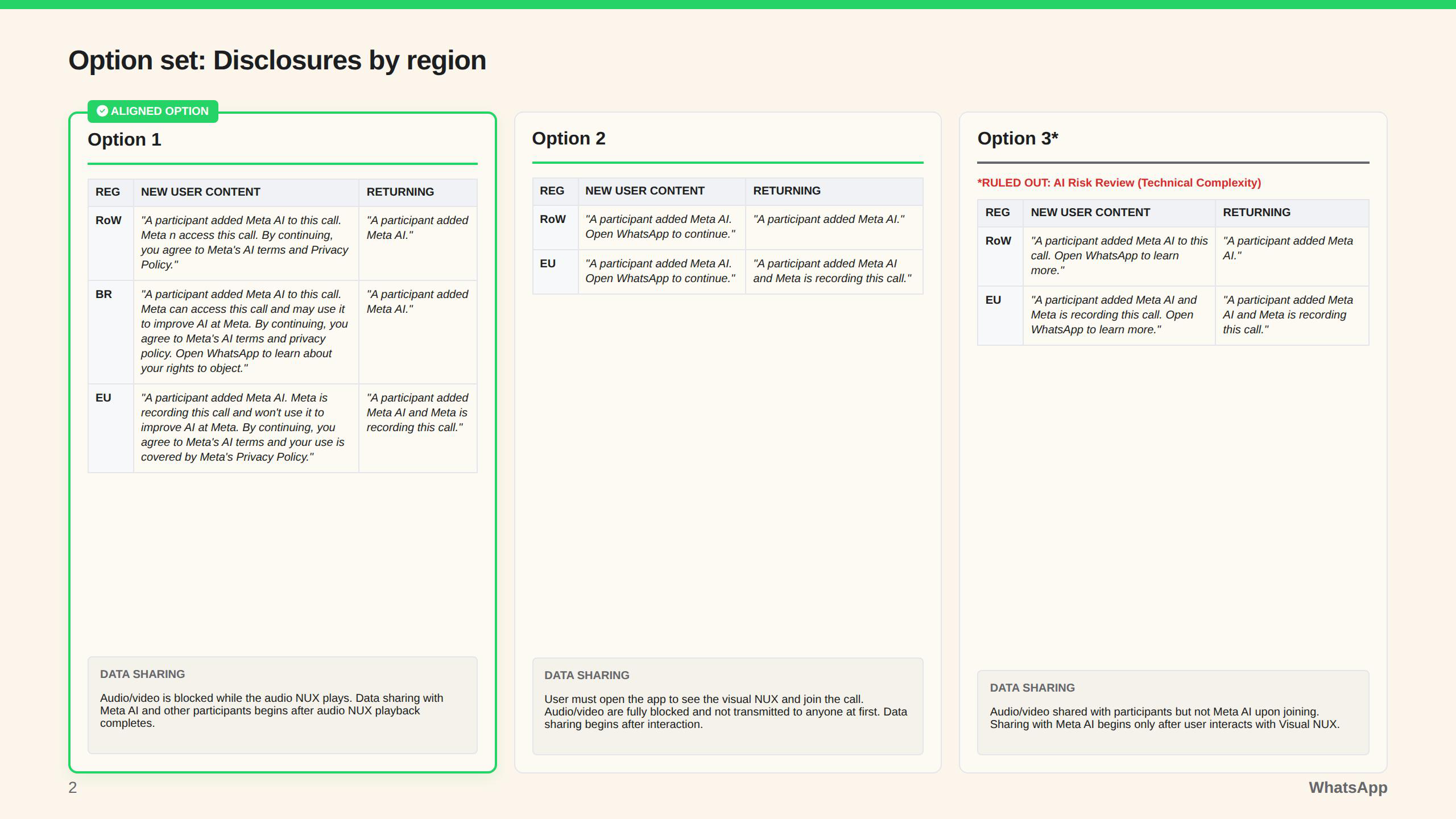This screenshot has width=1456, height=819.
Task: Click the checkmark icon in Aligned Option badge
Action: (102, 111)
